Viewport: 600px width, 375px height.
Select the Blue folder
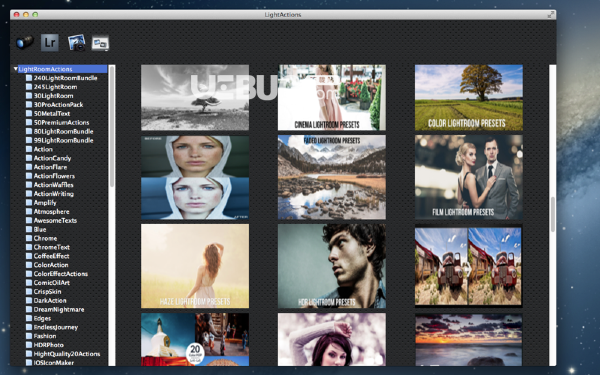[x=36, y=229]
